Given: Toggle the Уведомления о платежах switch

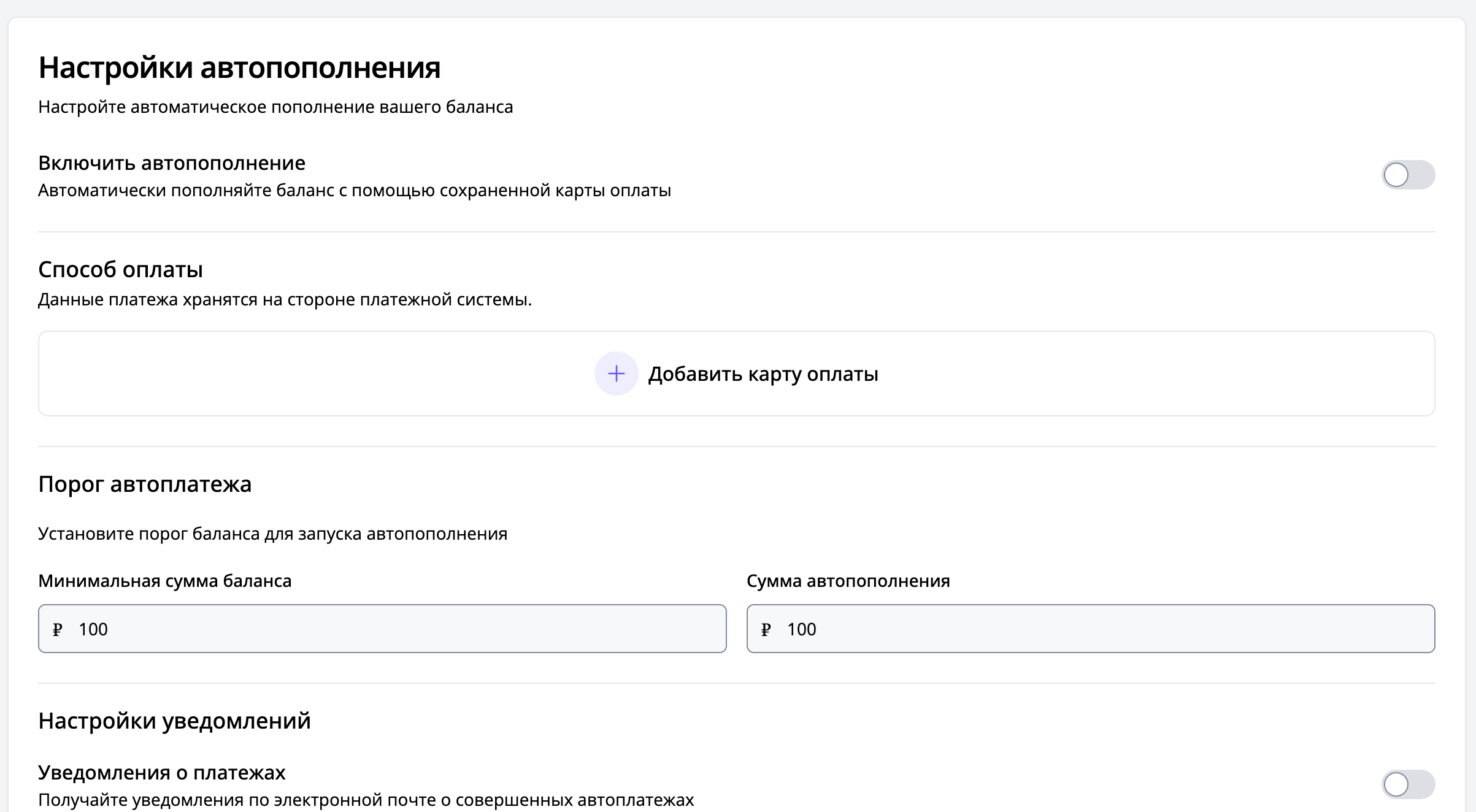Looking at the screenshot, I should pos(1407,784).
